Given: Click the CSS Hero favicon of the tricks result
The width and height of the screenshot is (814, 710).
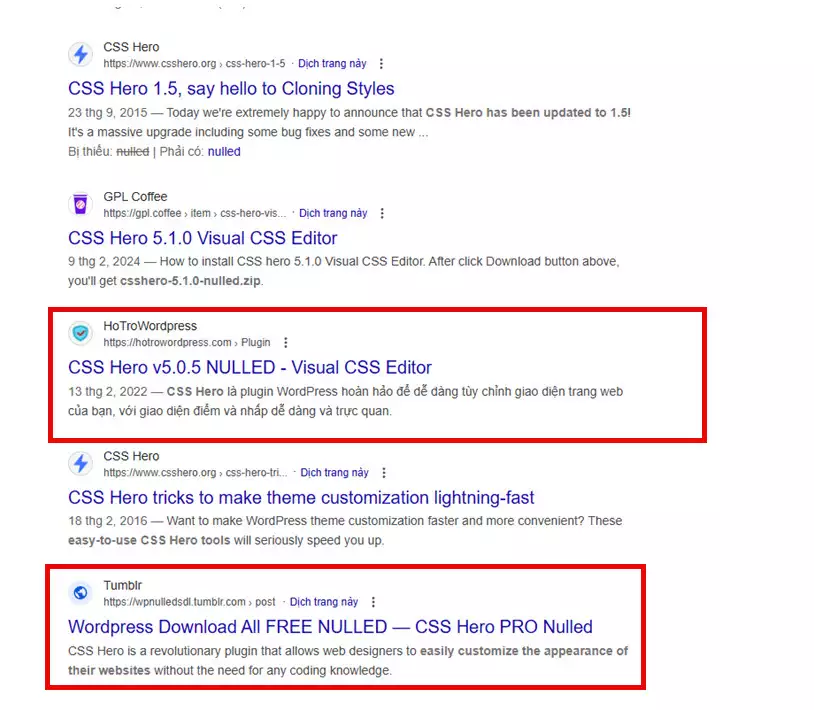Looking at the screenshot, I should 80,463.
